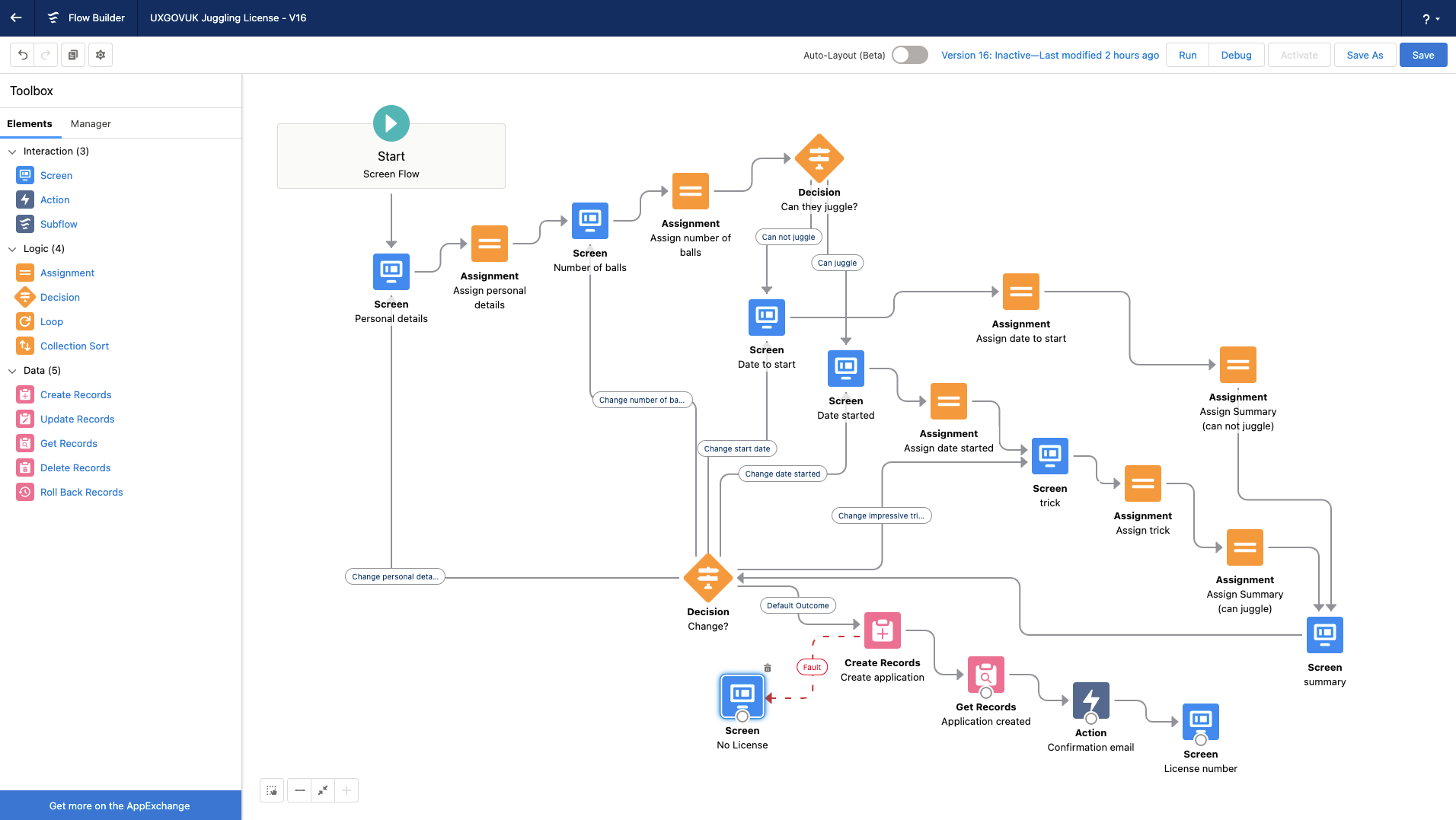The image size is (1456, 820).
Task: Collapse the Interaction section
Action: click(12, 151)
